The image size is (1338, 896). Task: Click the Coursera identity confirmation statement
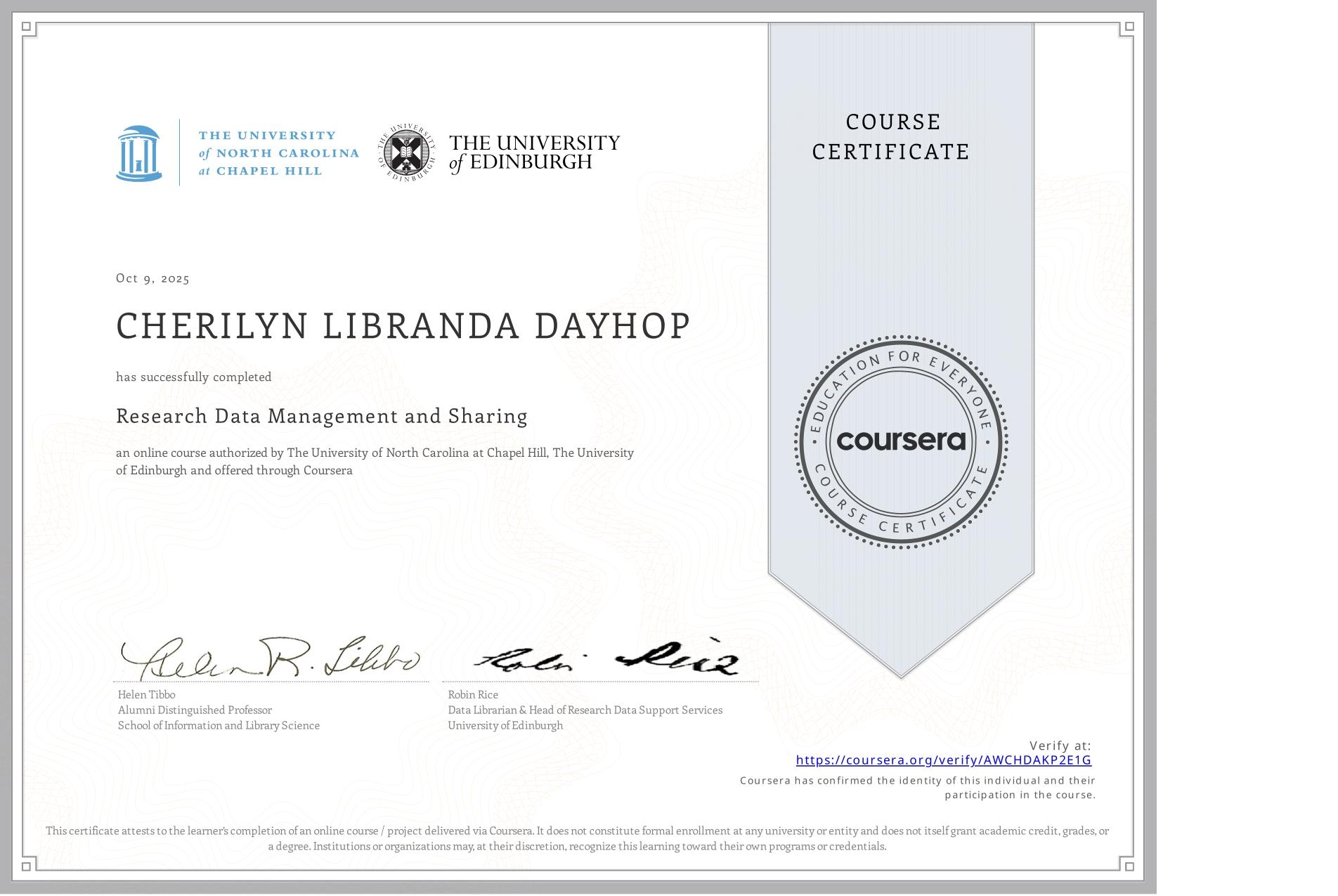point(918,788)
